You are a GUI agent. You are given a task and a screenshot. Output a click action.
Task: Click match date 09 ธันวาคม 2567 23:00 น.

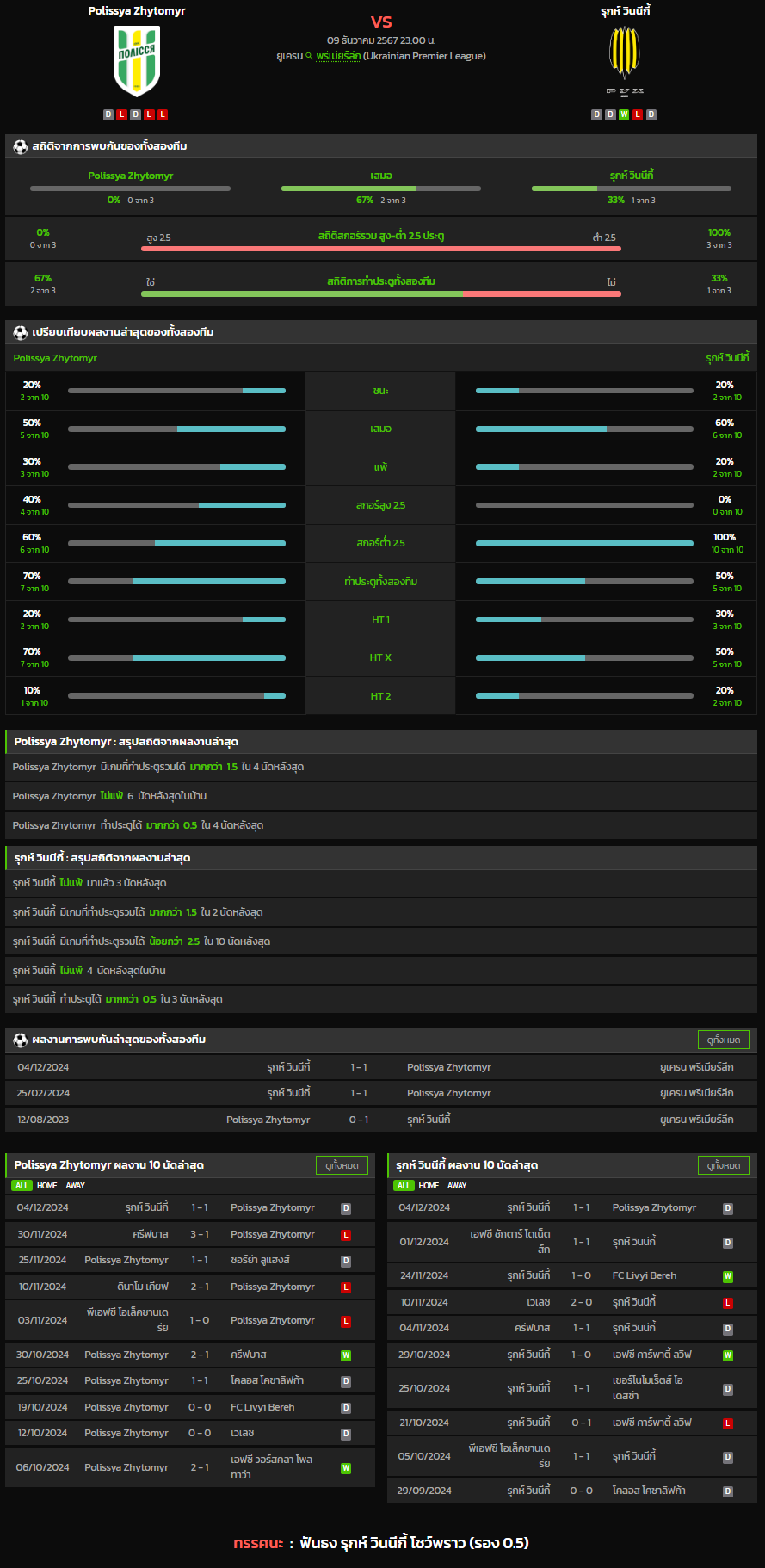(381, 40)
